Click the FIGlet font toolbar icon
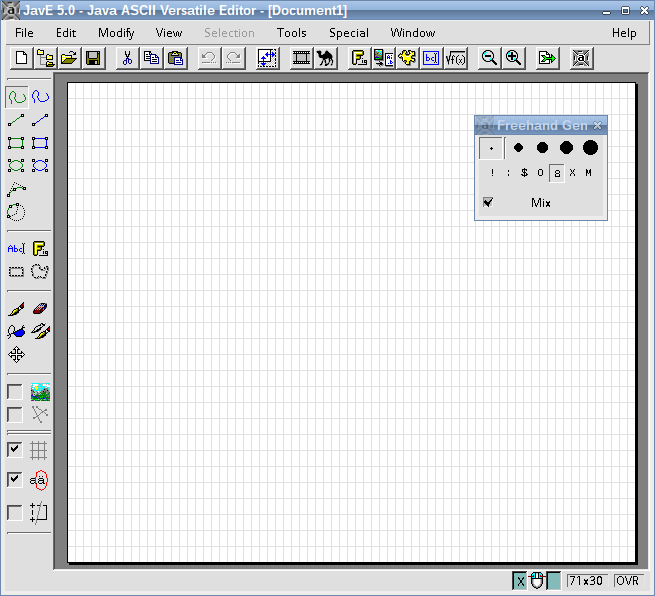655x596 pixels. pos(359,58)
